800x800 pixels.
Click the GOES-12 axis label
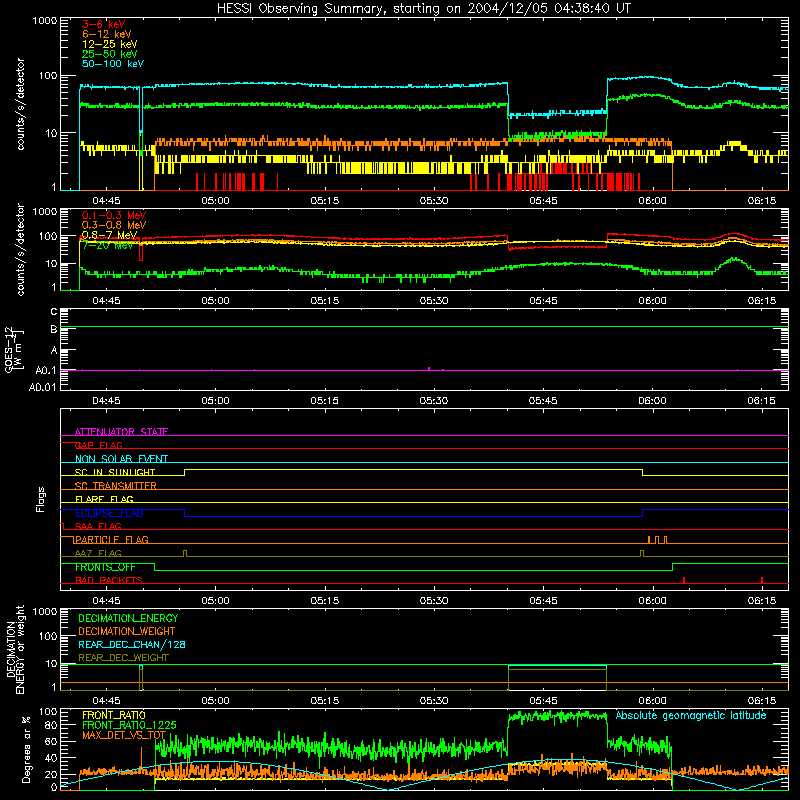pyautogui.click(x=10, y=349)
